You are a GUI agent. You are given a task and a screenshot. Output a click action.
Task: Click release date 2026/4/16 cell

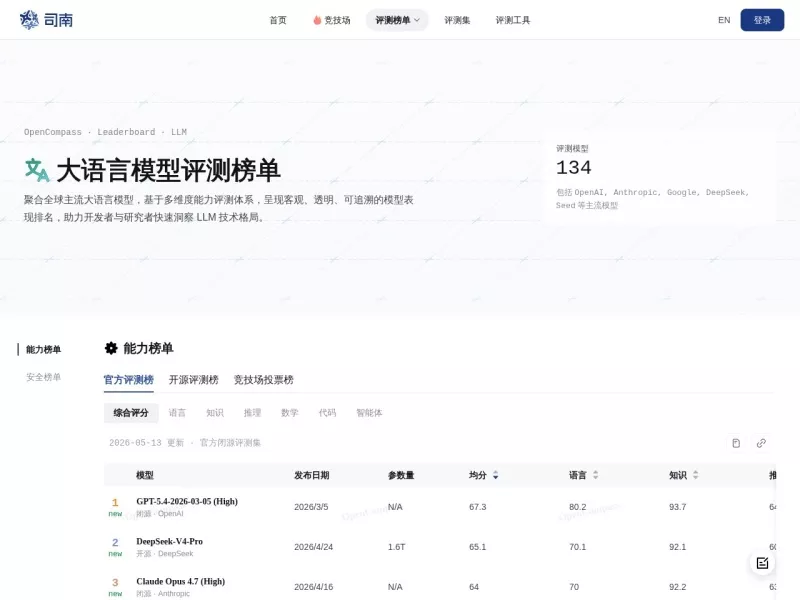313,587
